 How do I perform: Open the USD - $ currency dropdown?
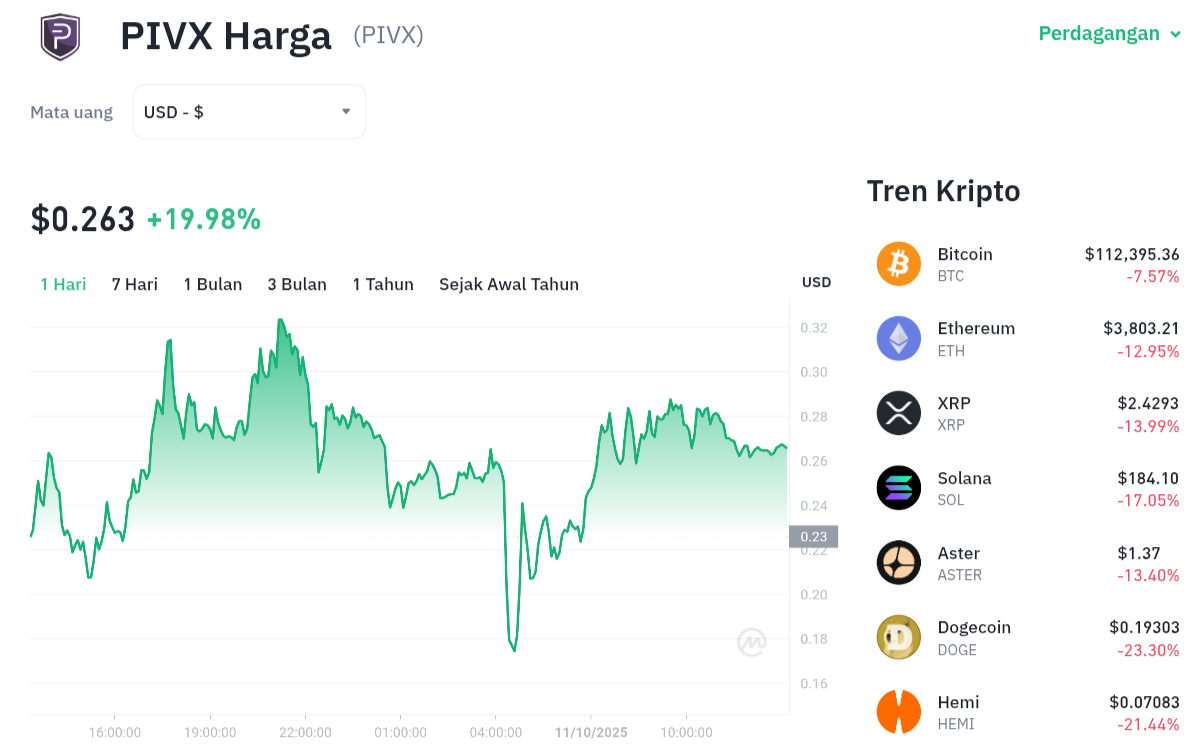249,112
